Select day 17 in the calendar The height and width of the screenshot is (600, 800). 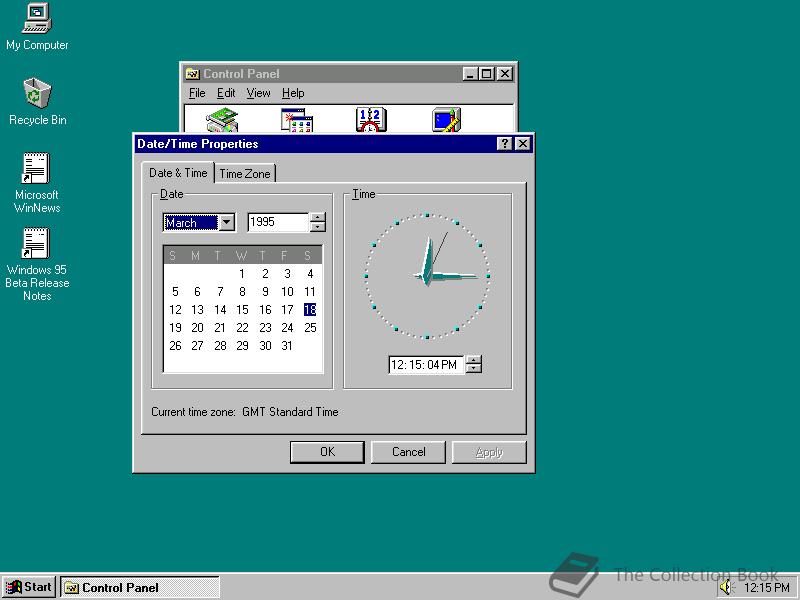[287, 310]
